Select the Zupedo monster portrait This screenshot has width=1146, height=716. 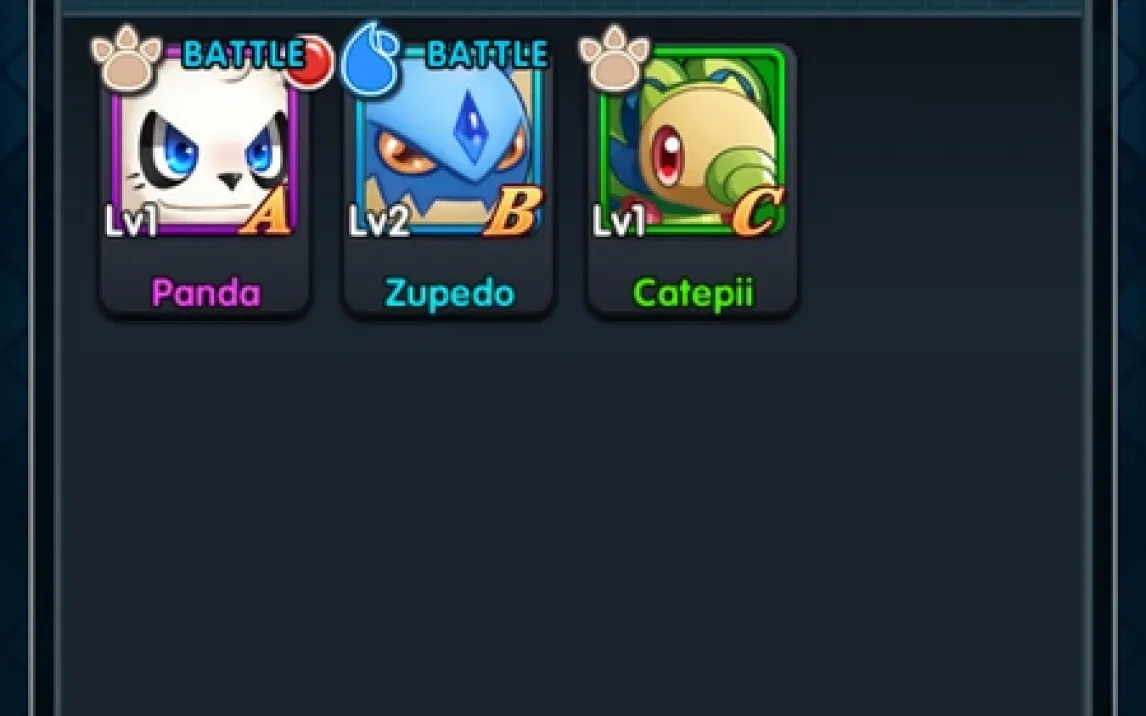click(x=449, y=140)
